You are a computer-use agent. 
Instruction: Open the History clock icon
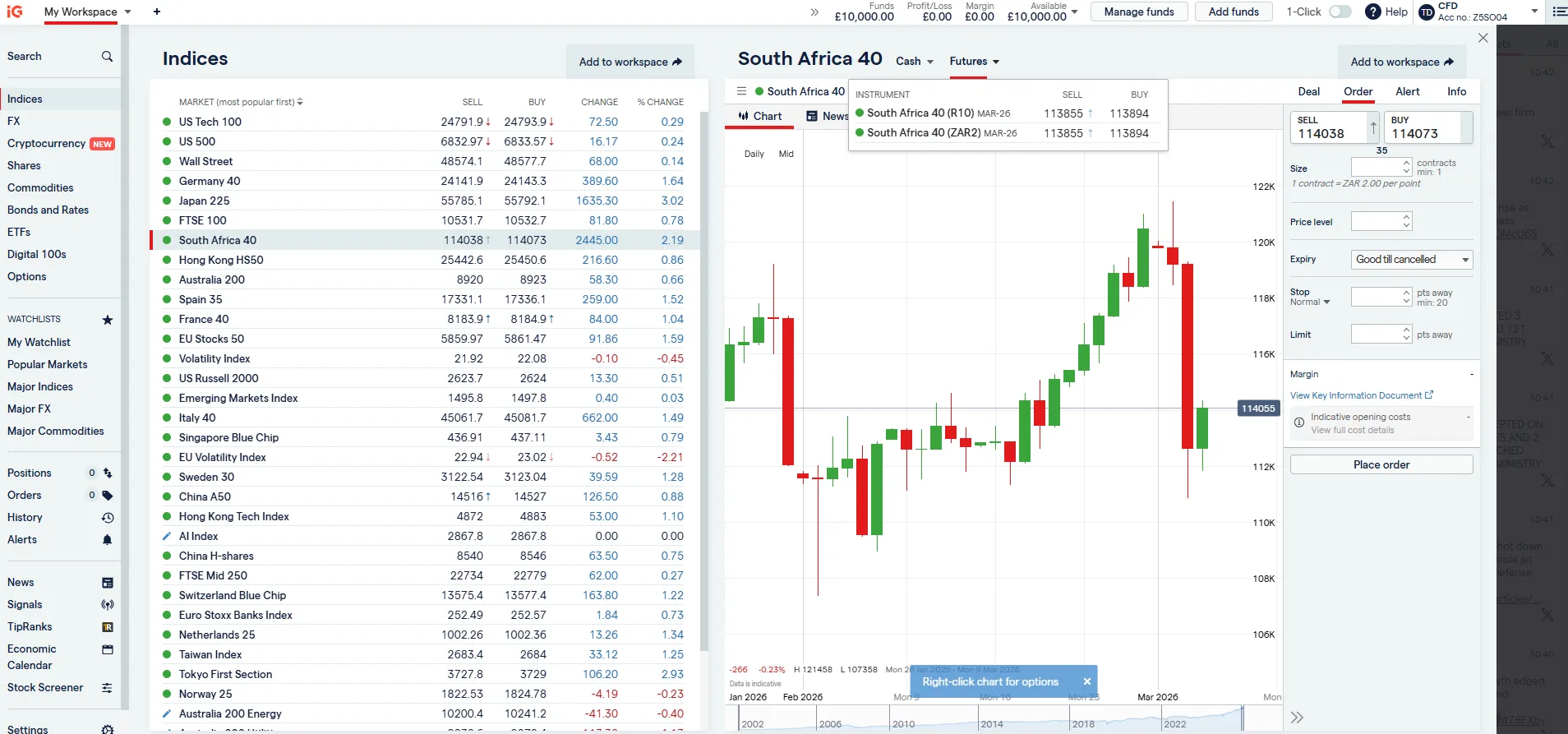107,518
